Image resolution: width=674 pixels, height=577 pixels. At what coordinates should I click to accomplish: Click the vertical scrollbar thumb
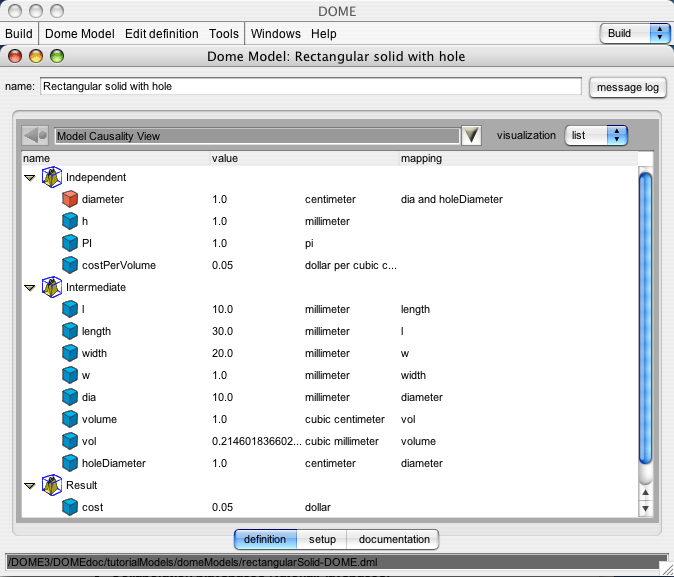645,318
